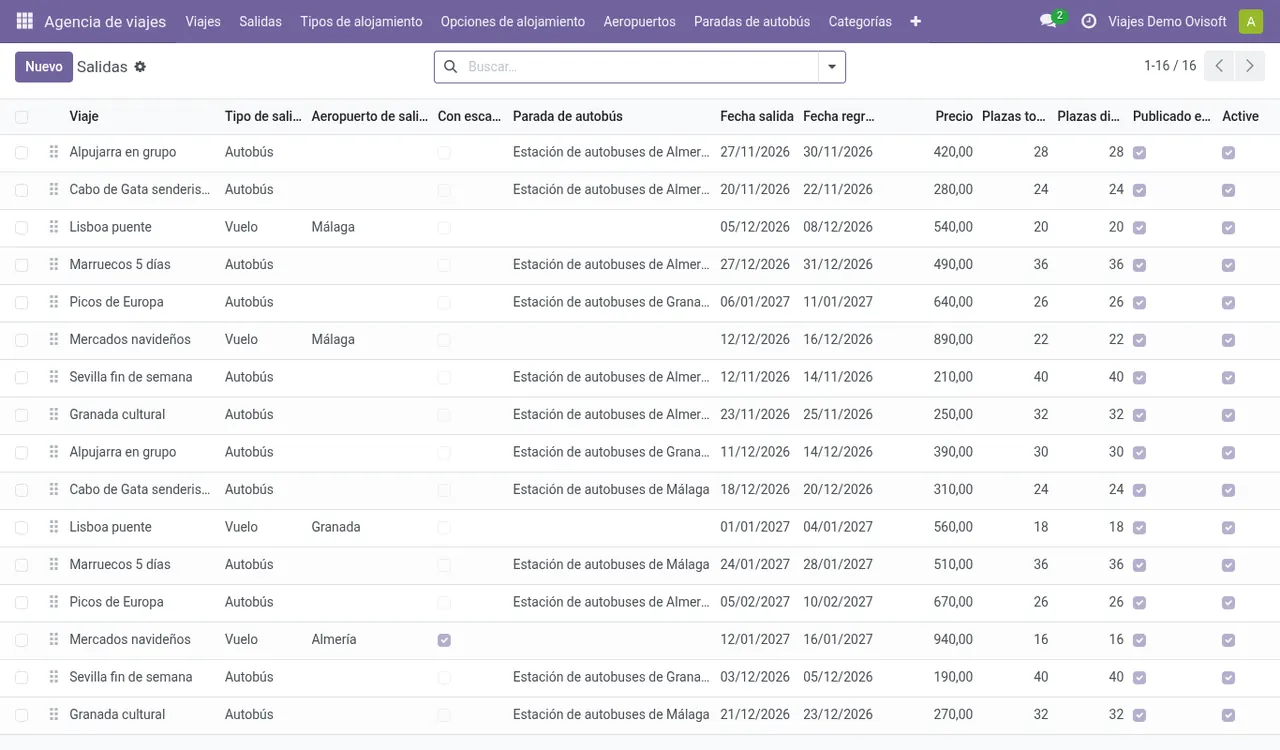Click price 890,00 cell

953,339
